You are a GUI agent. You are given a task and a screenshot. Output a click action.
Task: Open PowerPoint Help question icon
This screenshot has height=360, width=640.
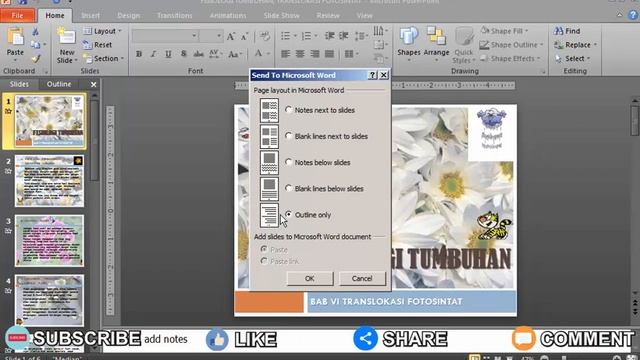tap(633, 15)
